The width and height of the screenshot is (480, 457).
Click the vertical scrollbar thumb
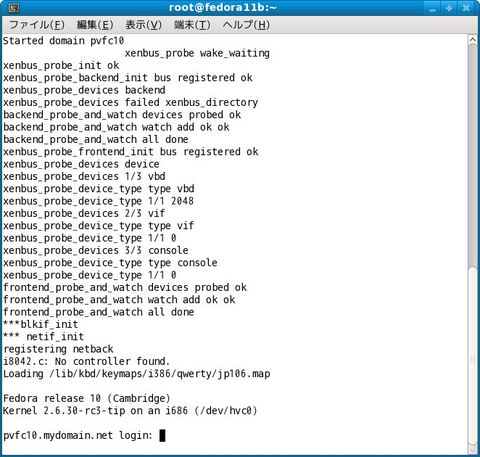pos(473,156)
